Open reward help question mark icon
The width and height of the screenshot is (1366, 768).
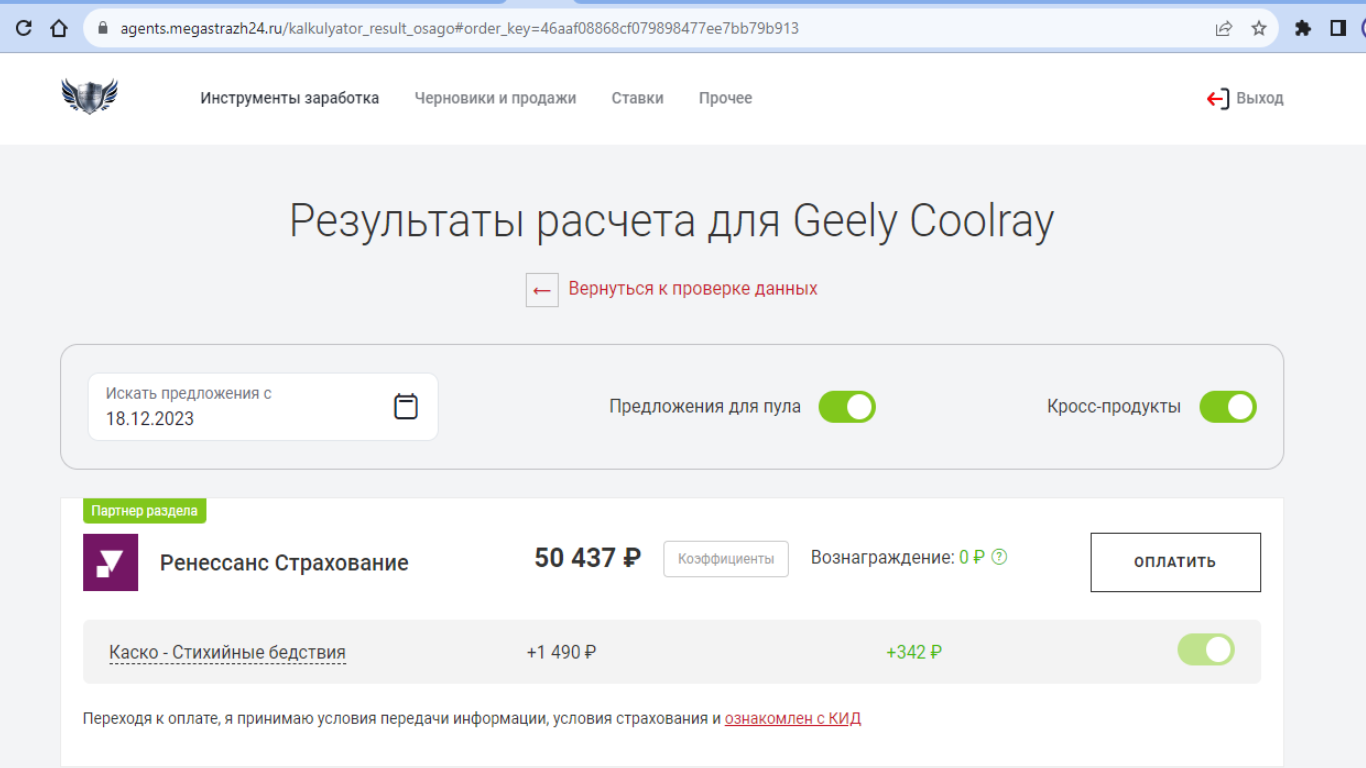point(999,557)
